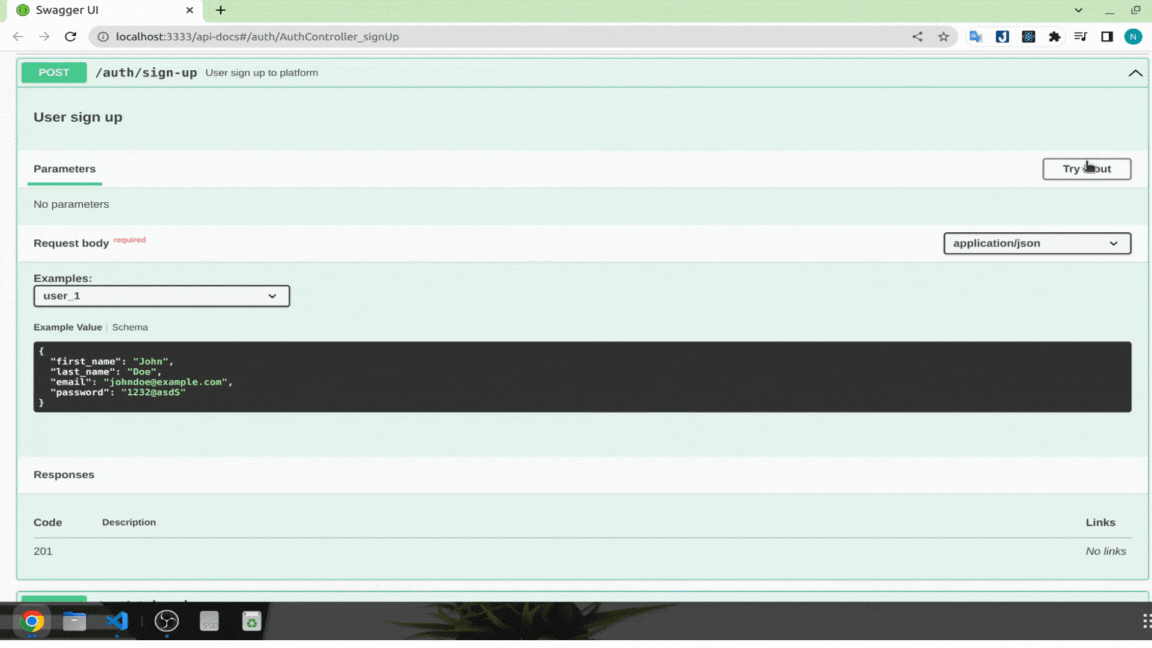Open the React Developer Tools extension
1152x648 pixels.
coord(1029,37)
